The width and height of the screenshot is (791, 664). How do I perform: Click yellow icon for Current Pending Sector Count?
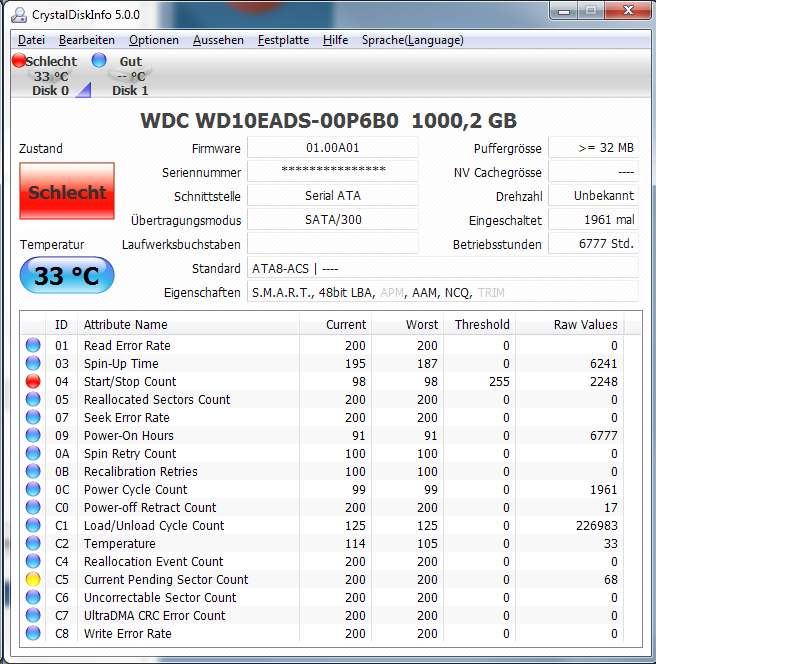click(x=33, y=579)
